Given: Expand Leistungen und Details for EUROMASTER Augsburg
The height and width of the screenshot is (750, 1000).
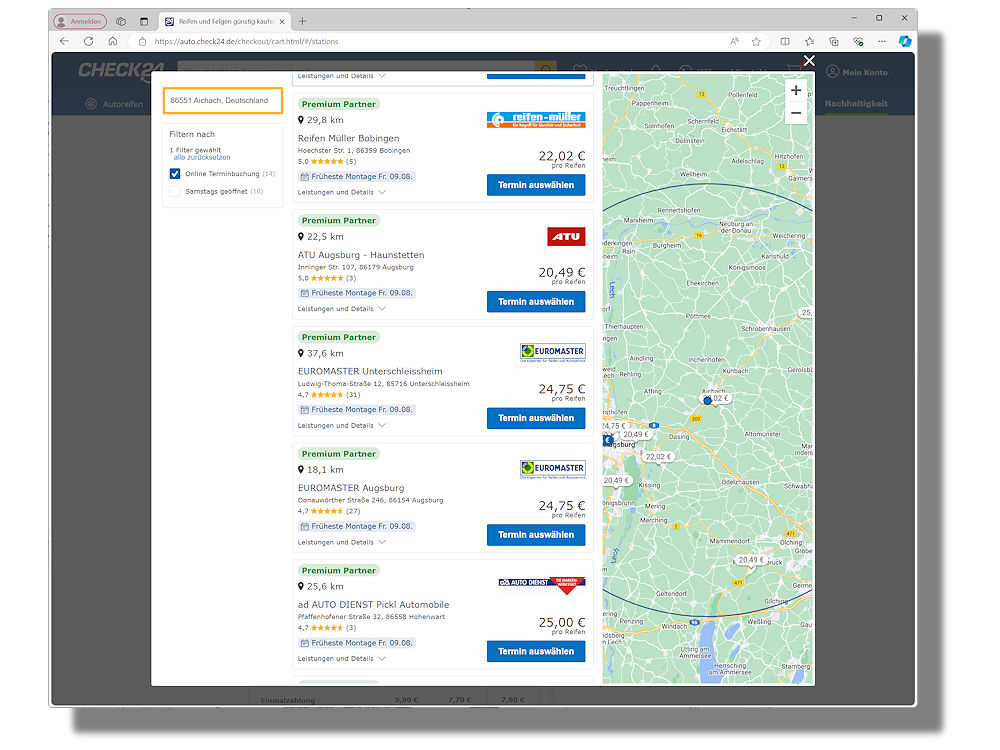Looking at the screenshot, I should (x=342, y=542).
